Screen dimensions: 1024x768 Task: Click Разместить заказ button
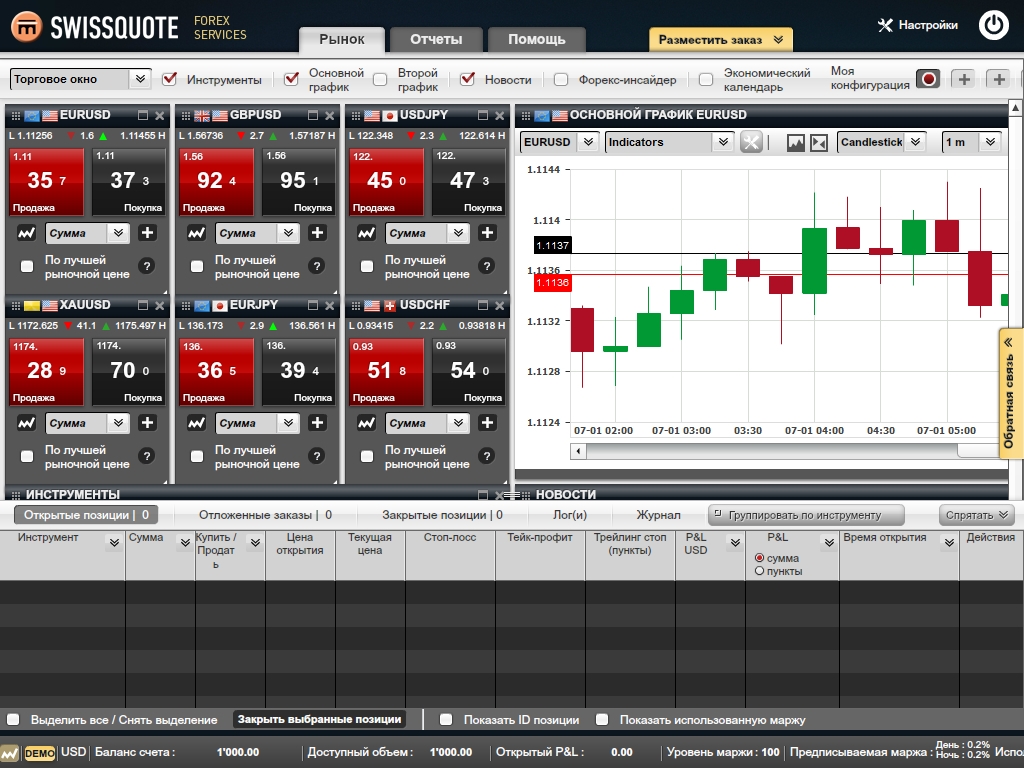point(720,40)
